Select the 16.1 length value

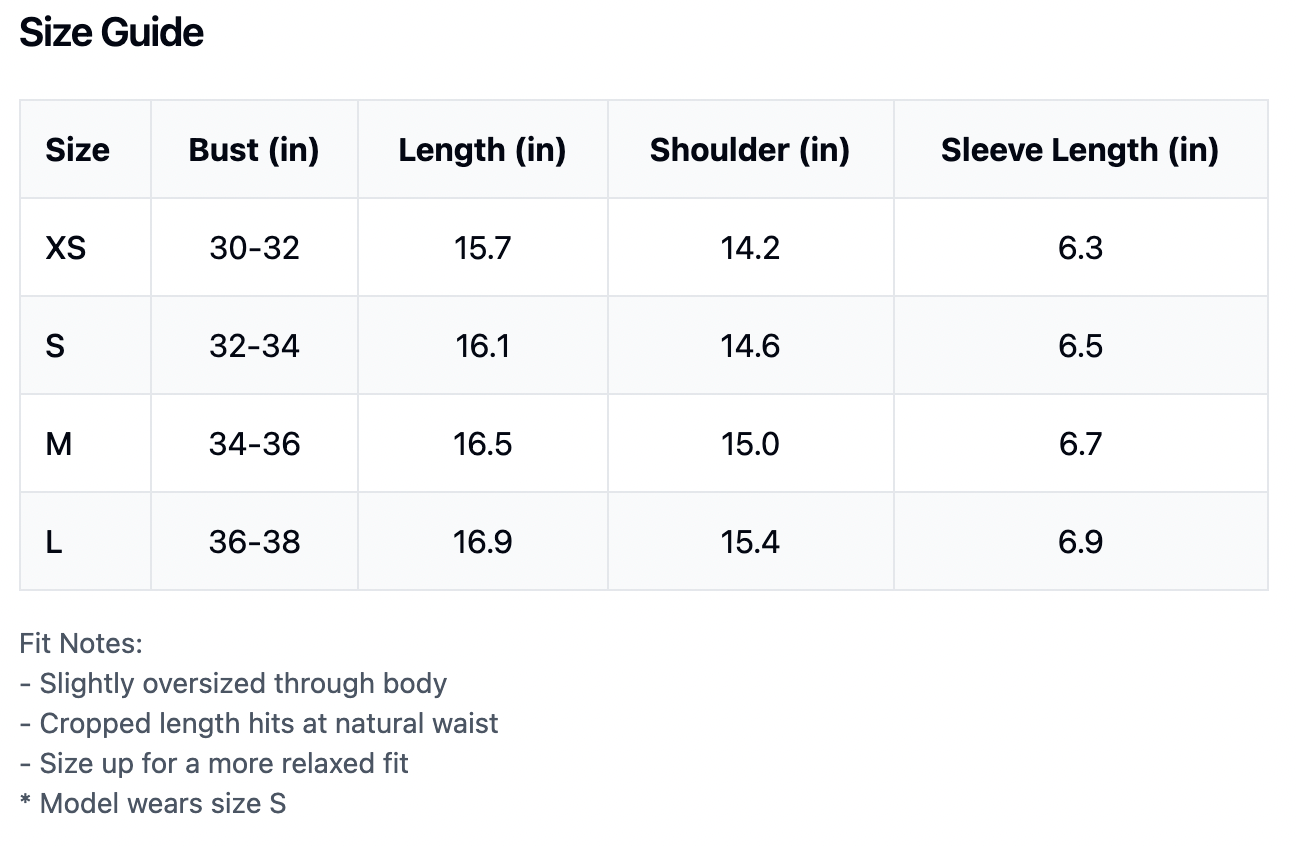click(482, 346)
